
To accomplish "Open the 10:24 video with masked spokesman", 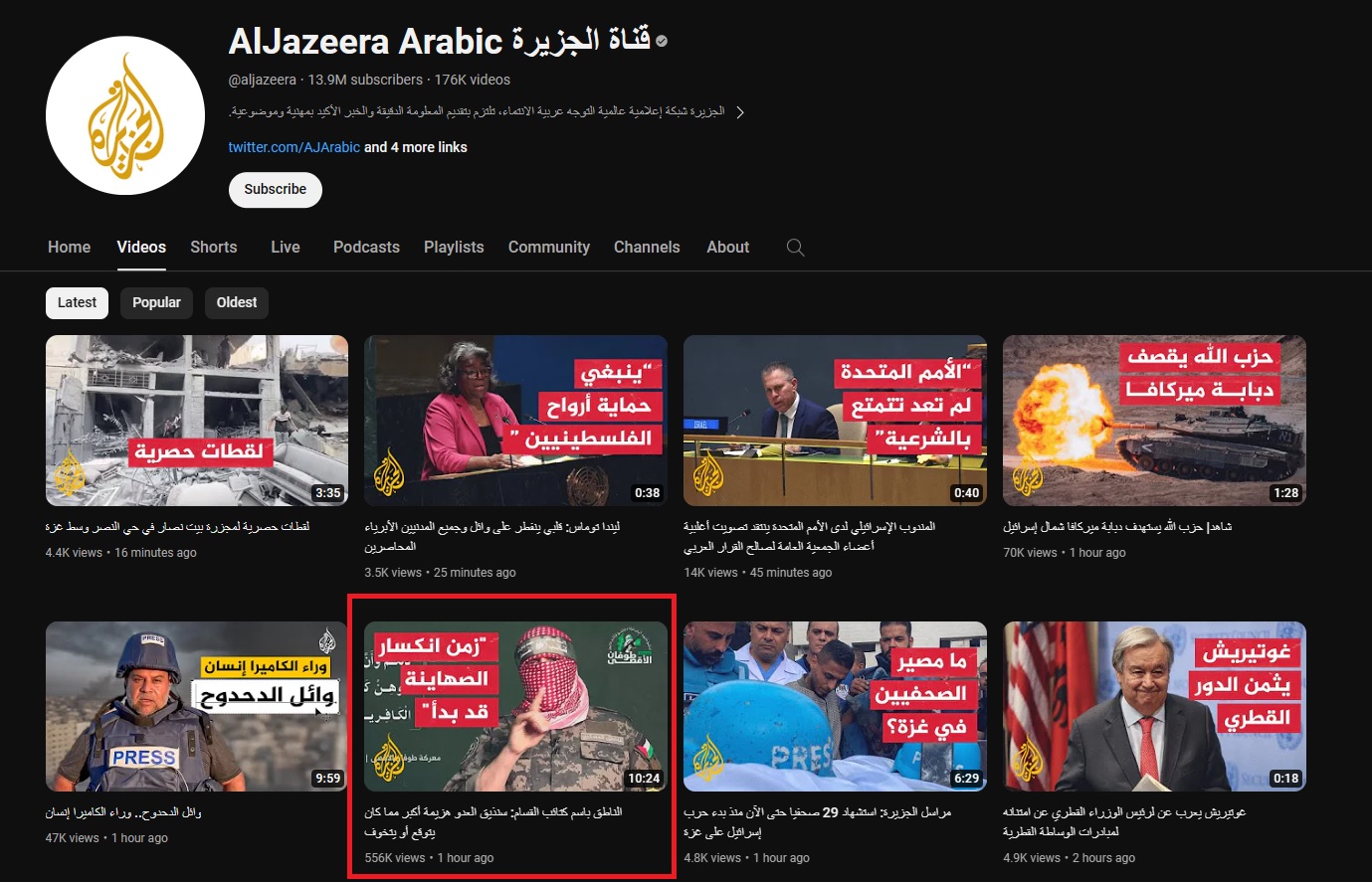I will [515, 706].
